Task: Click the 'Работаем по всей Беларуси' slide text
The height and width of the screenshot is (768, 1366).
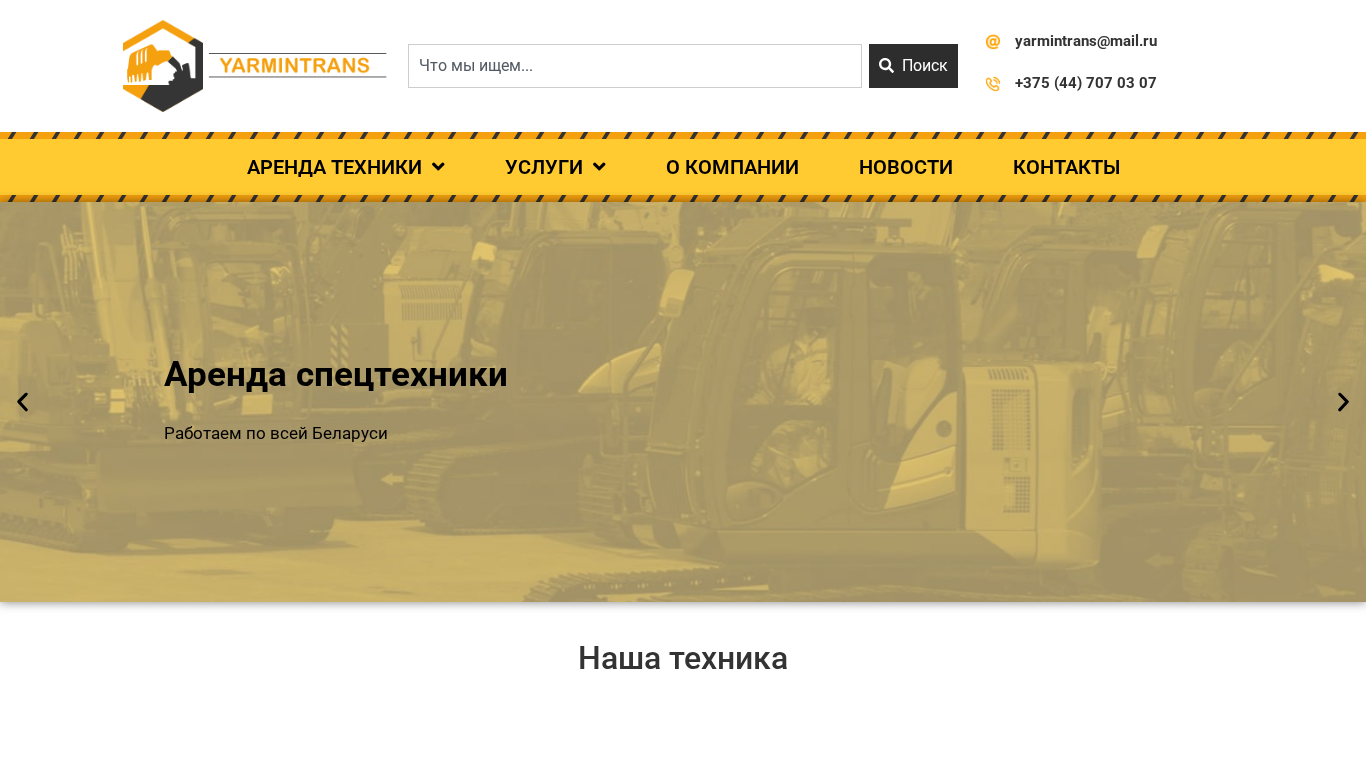Action: (276, 434)
